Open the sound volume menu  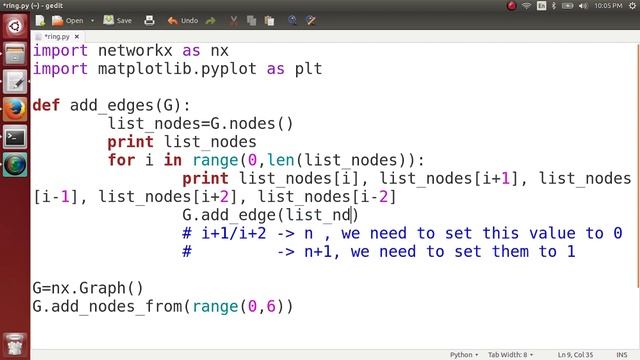pyautogui.click(x=583, y=6)
